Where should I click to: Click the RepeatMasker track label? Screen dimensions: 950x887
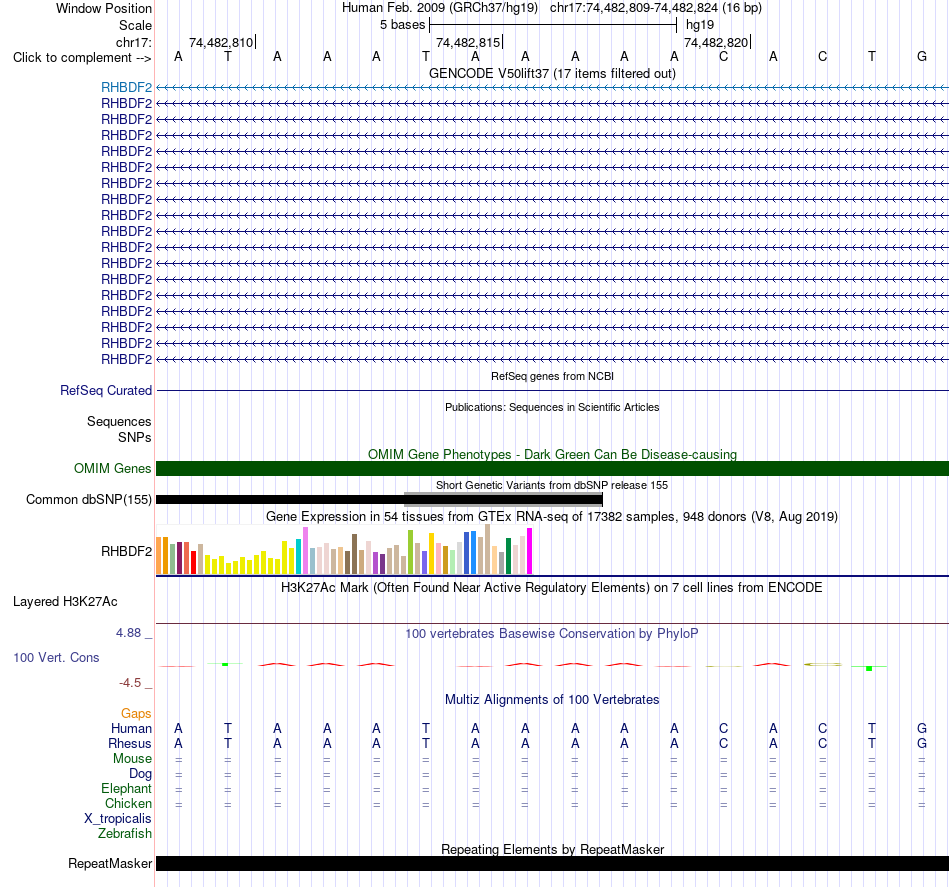[110, 863]
